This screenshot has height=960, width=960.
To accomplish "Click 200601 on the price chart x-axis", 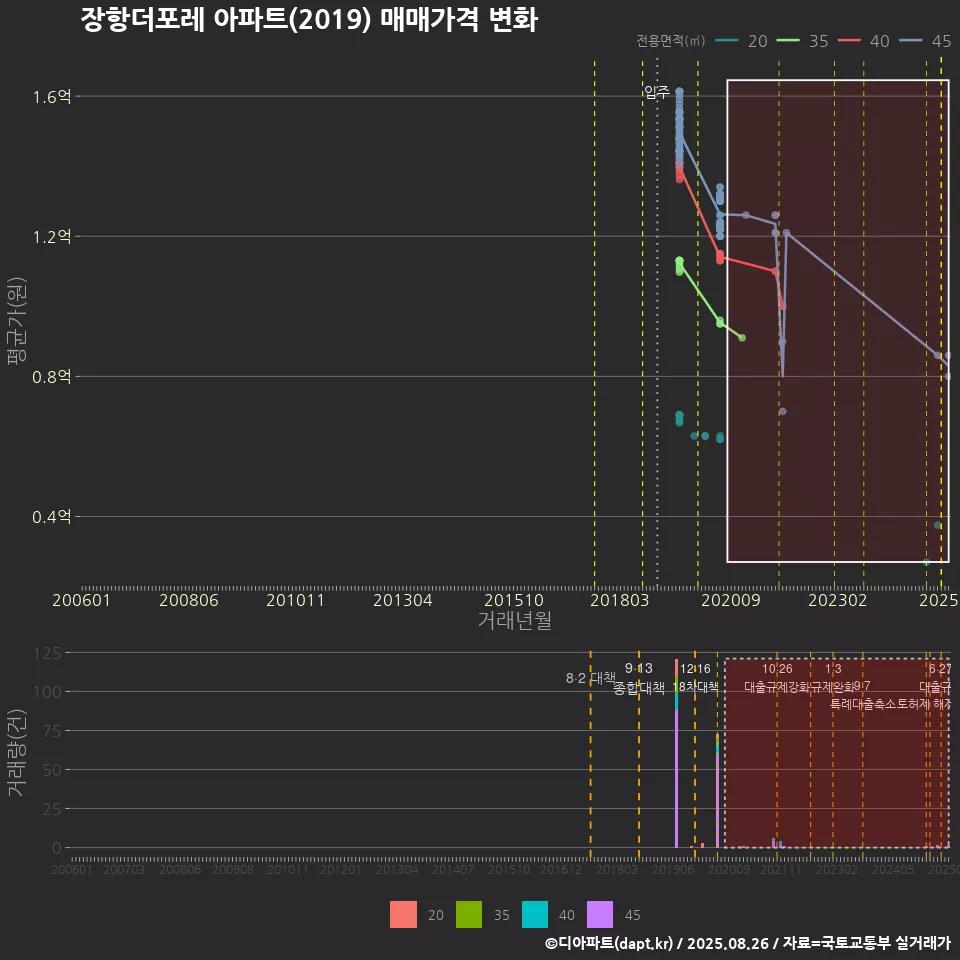I will [x=81, y=600].
